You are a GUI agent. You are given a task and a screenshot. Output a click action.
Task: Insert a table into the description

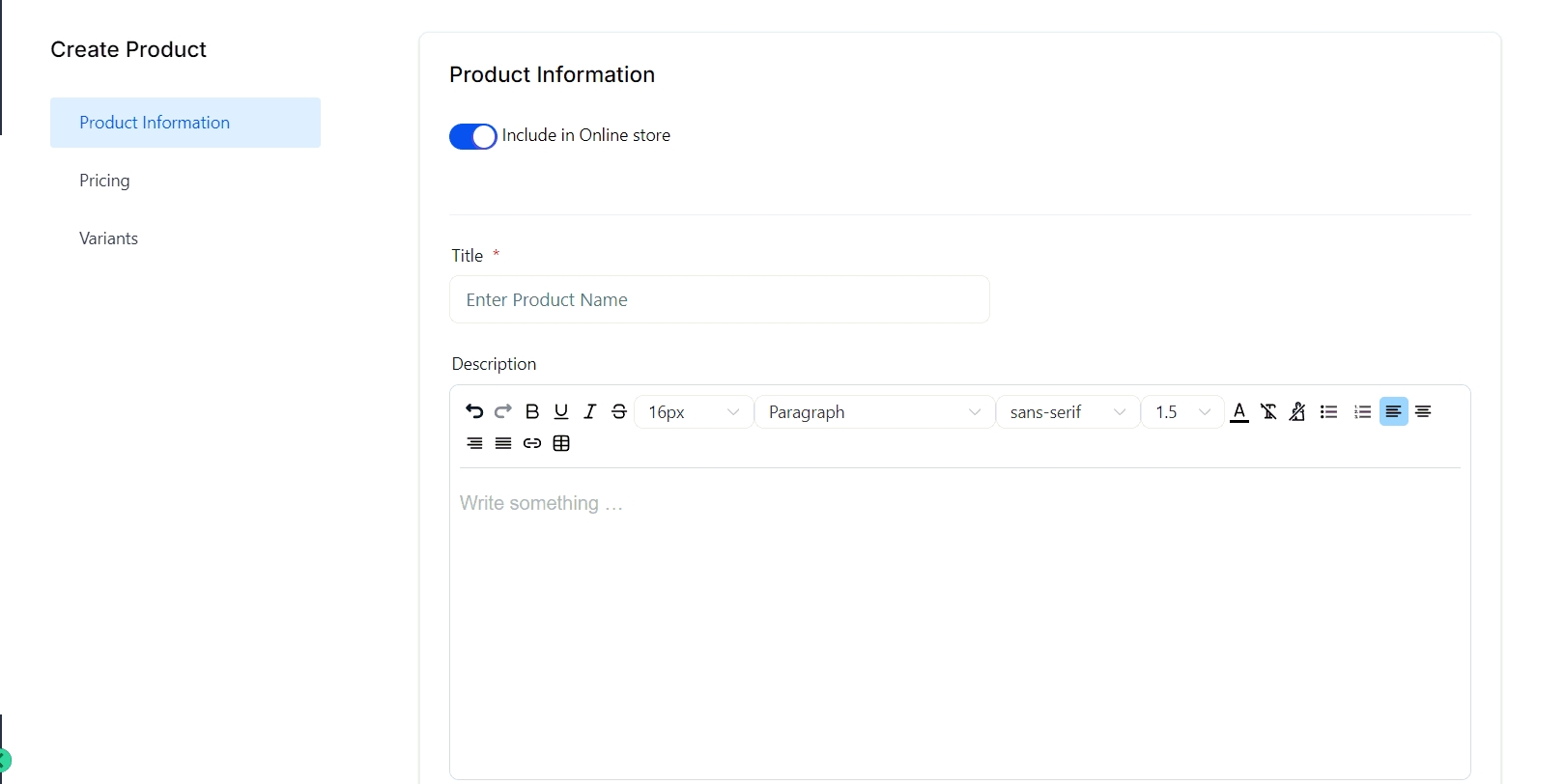[561, 444]
